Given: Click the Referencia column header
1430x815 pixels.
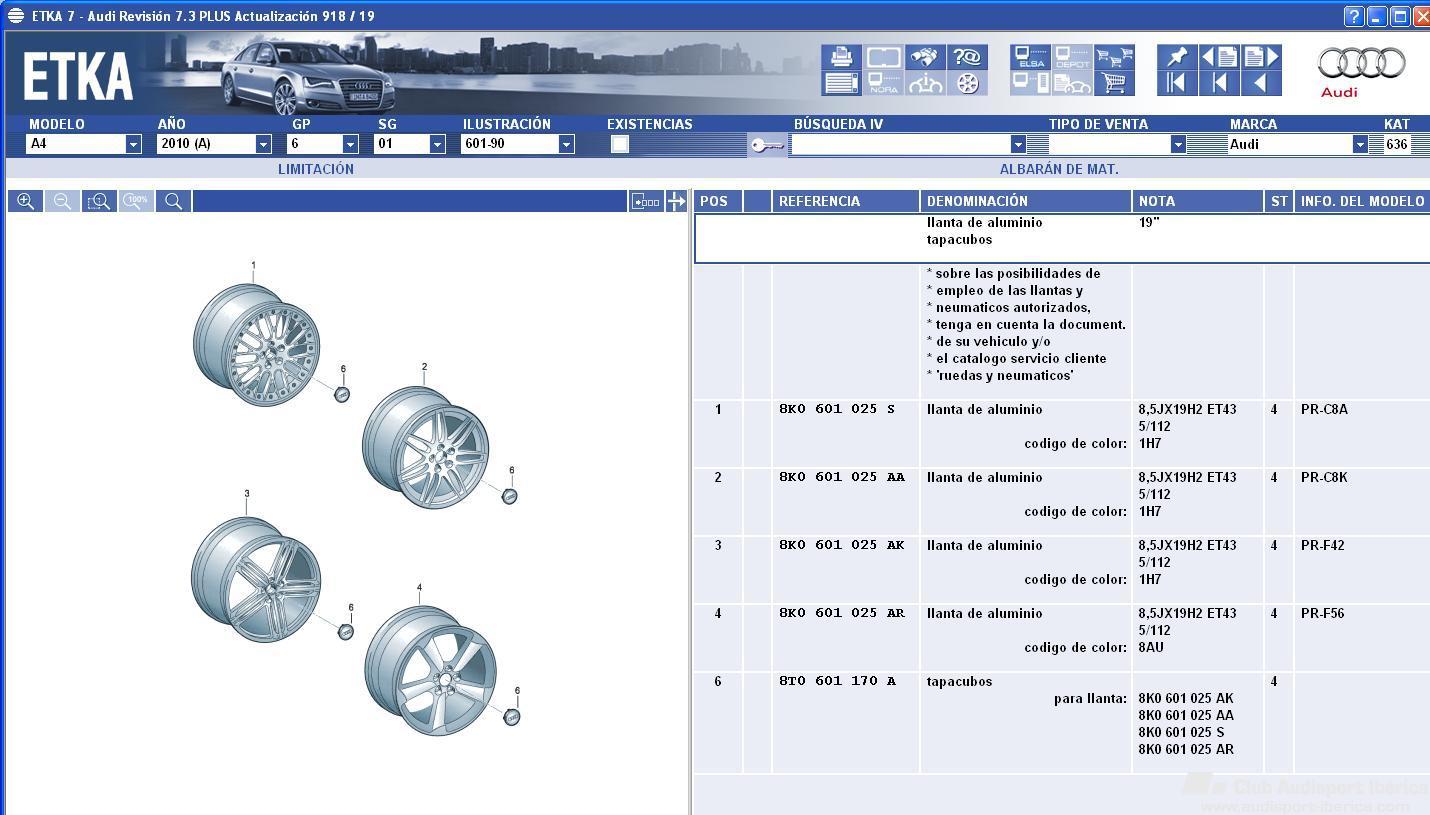Looking at the screenshot, I should point(845,201).
